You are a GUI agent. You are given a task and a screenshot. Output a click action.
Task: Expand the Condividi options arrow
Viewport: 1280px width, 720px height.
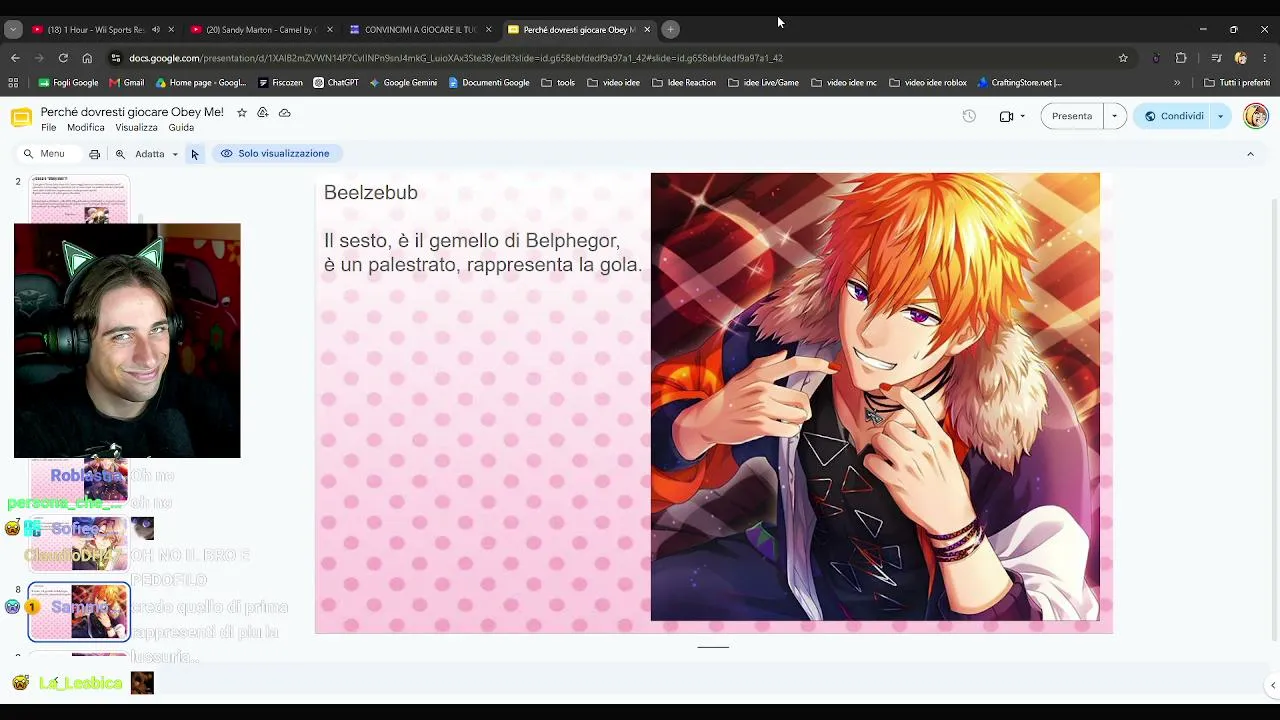1220,116
